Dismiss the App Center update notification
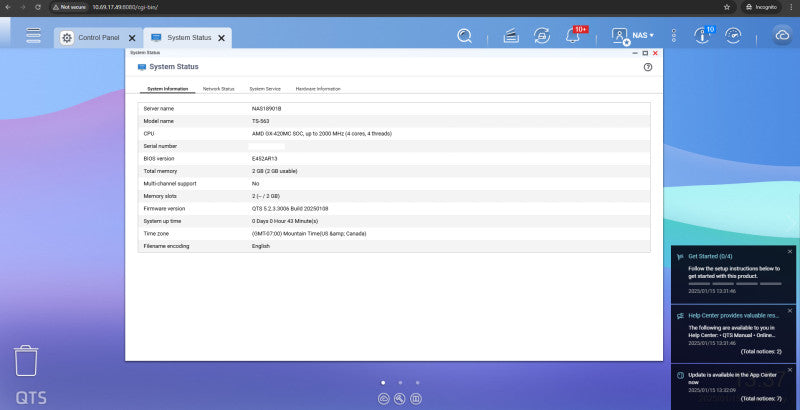Viewport: 800px width, 410px height. pos(790,370)
